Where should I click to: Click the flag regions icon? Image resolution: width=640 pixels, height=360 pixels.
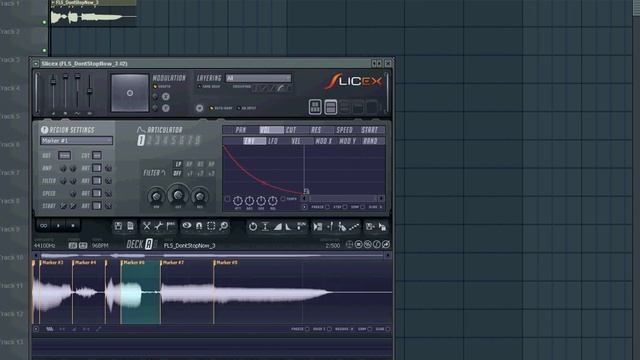pos(171,226)
